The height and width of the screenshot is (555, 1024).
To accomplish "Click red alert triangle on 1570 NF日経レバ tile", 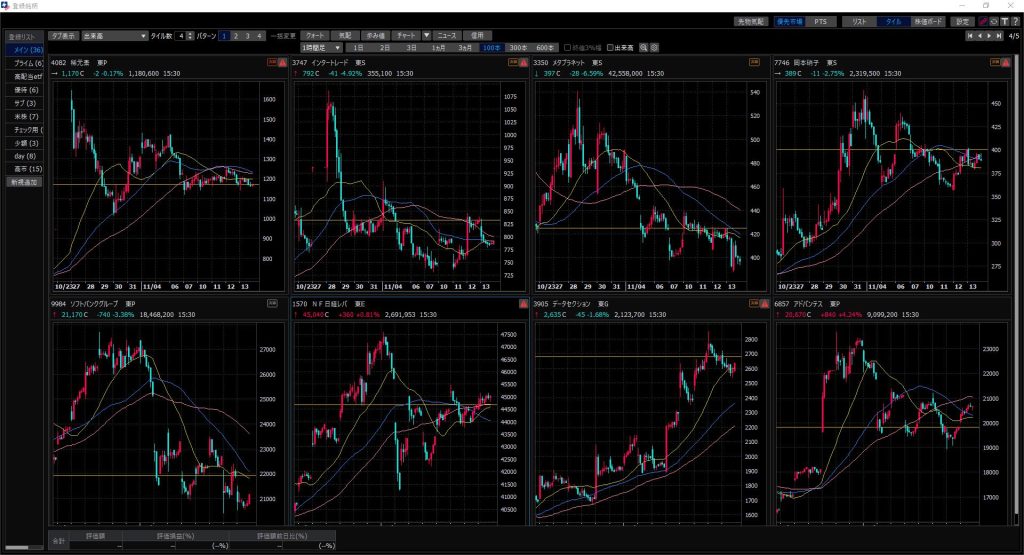I will pyautogui.click(x=524, y=303).
